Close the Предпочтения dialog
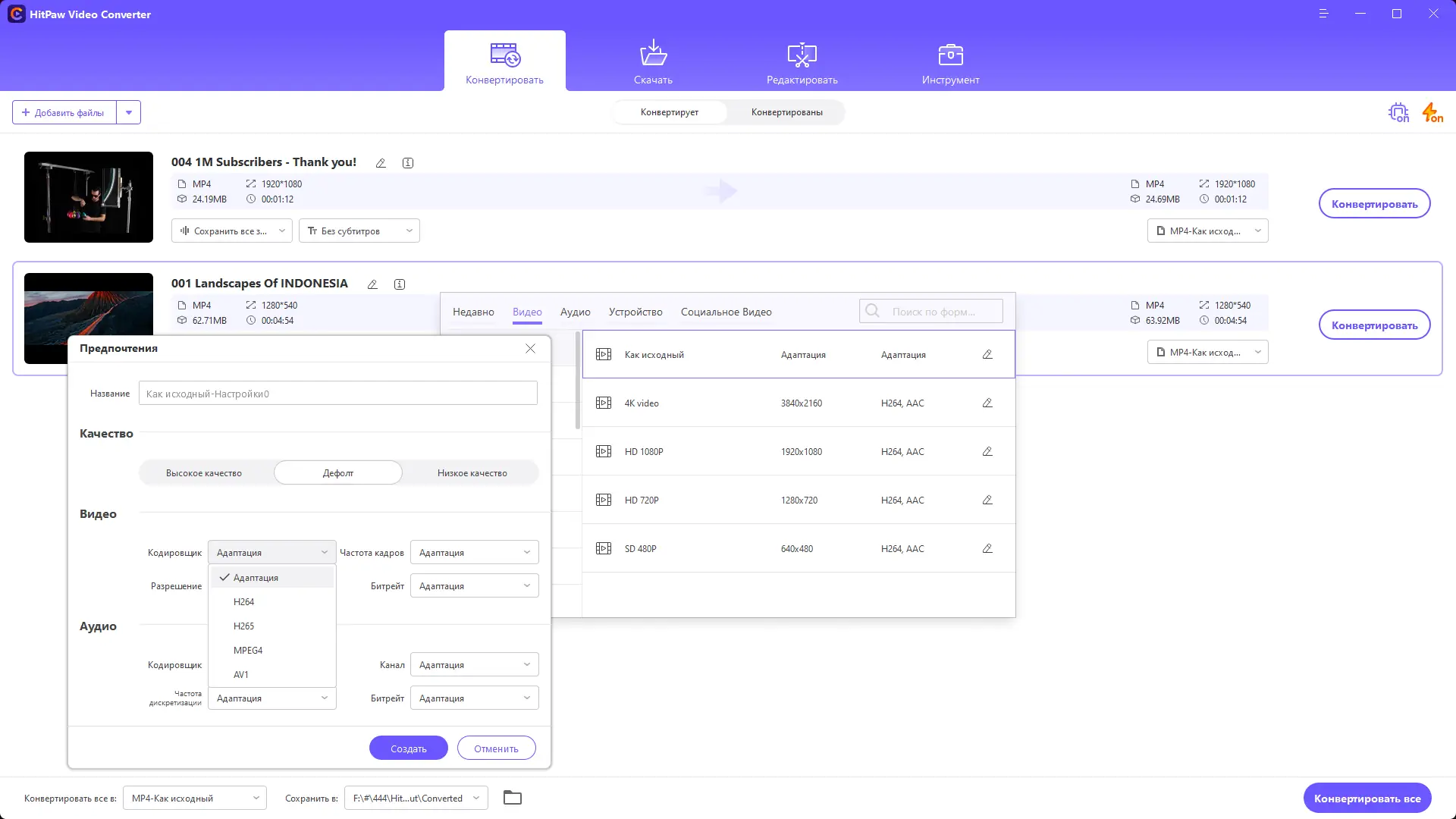The width and height of the screenshot is (1456, 819). tap(530, 348)
